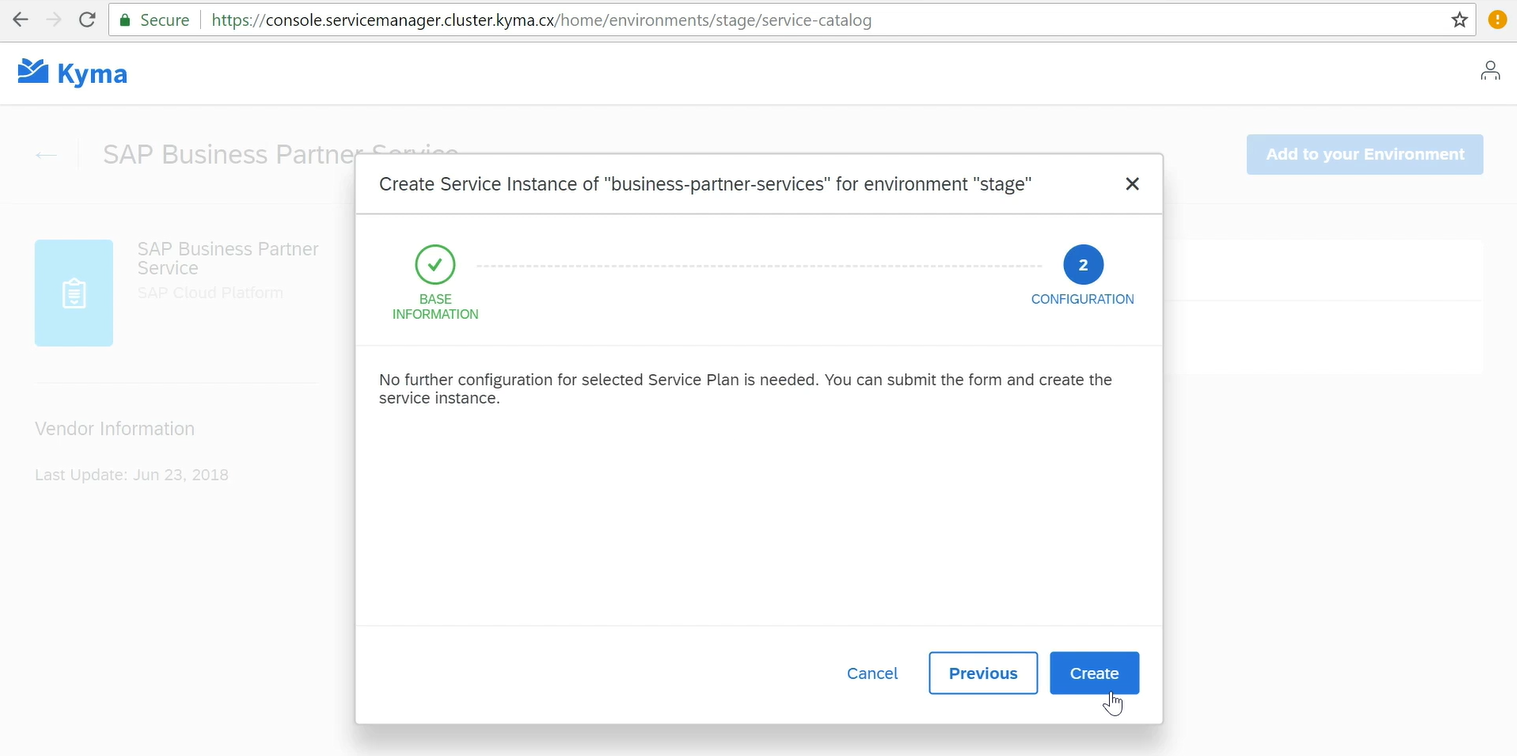Click the SAP Business Partner Service clipboard tile
The width and height of the screenshot is (1517, 756).
point(74,293)
